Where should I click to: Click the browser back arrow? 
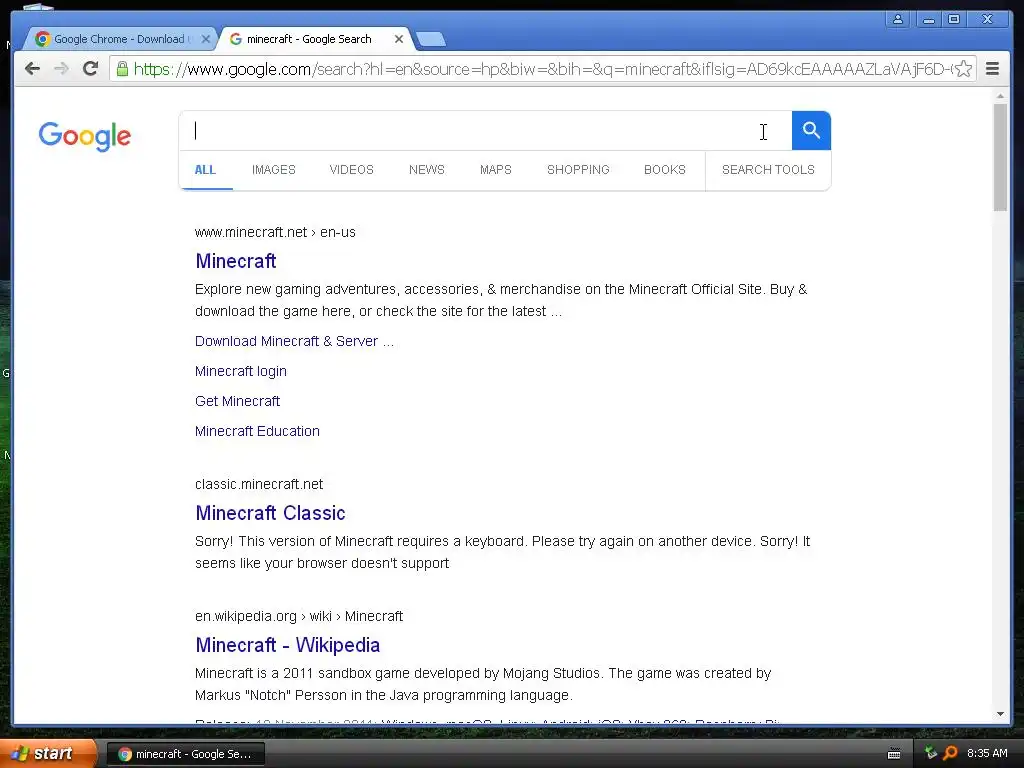coord(32,69)
